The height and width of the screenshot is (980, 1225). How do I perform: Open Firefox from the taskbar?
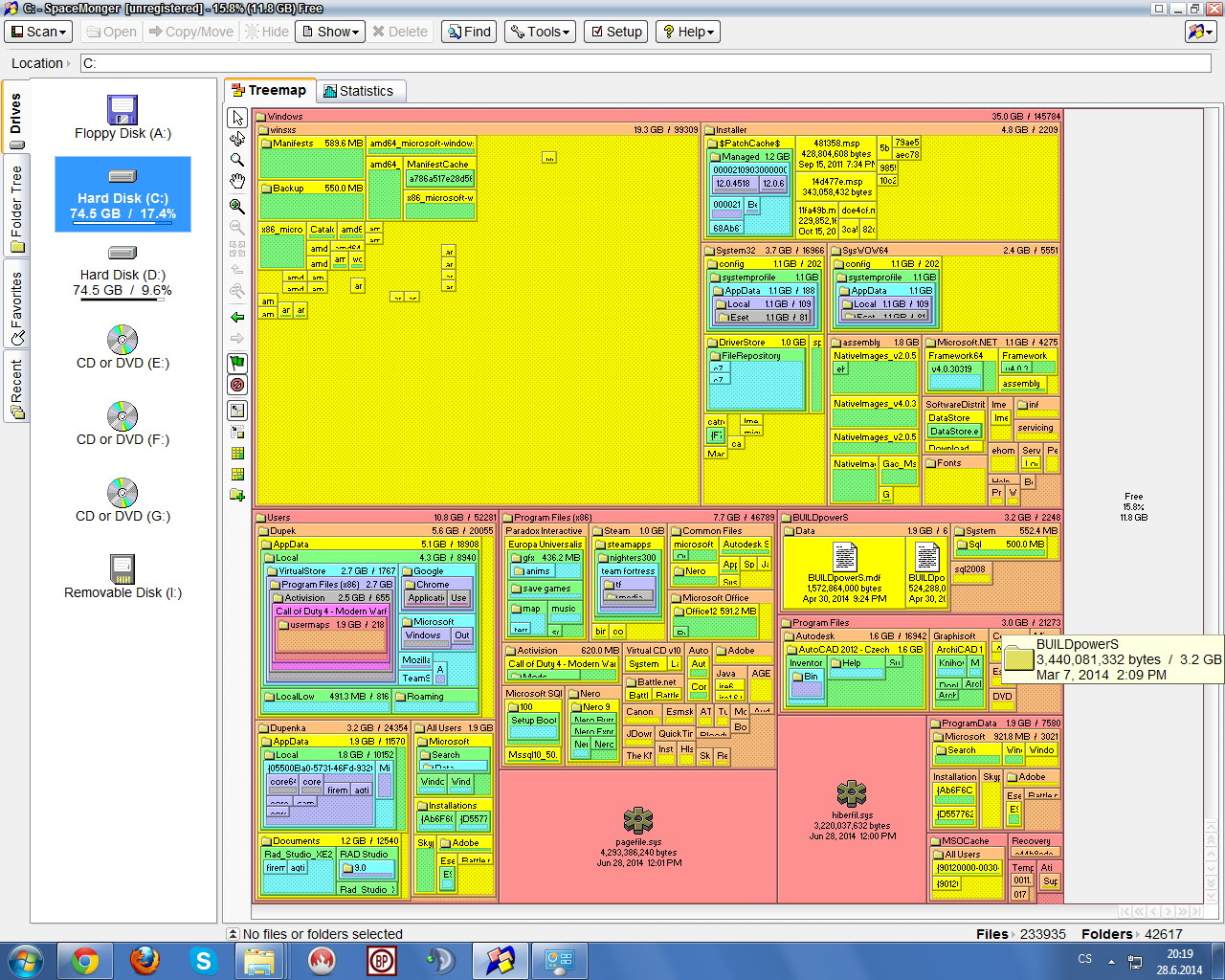[x=145, y=961]
